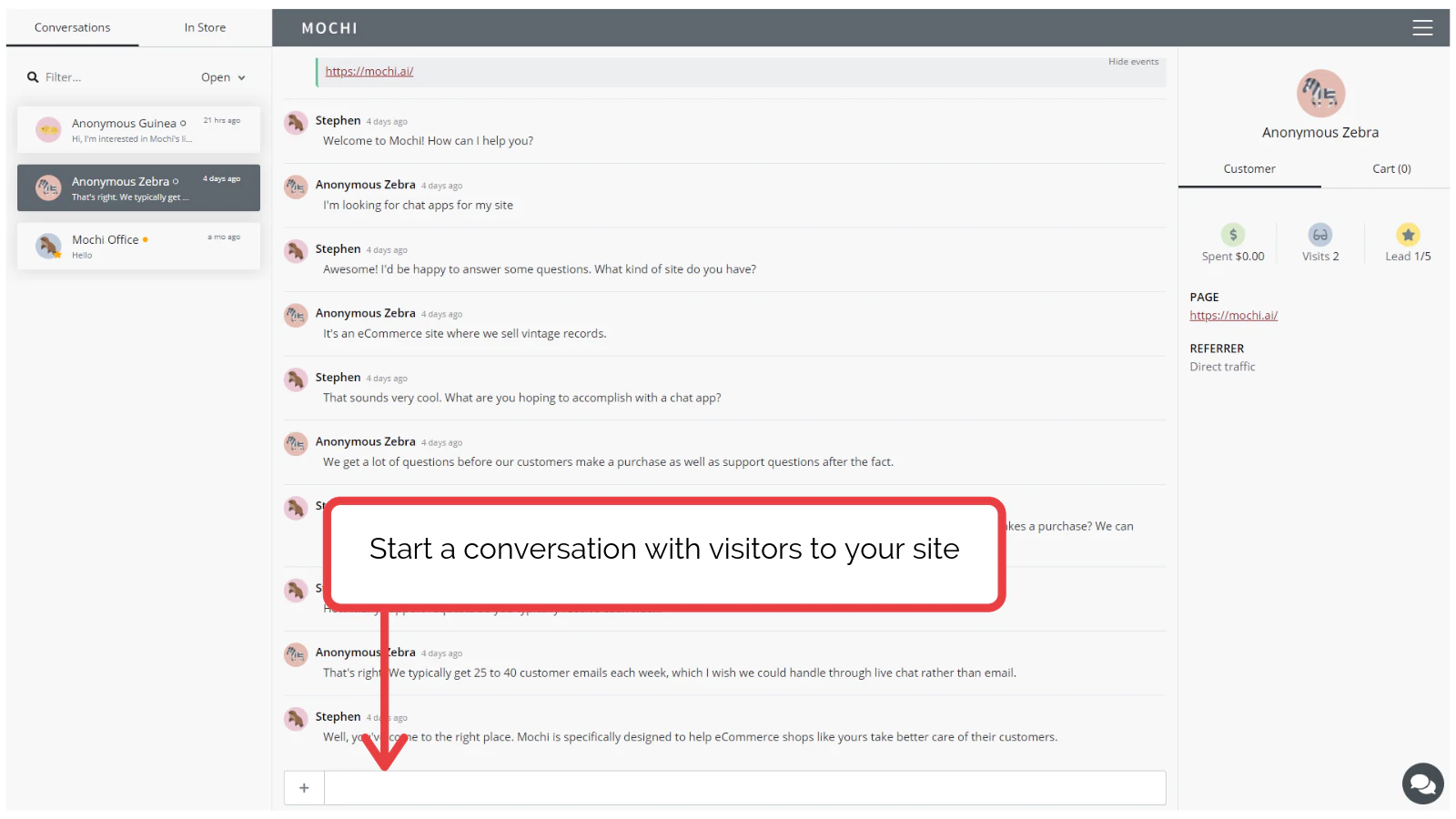Viewport: 1456px width, 819px height.
Task: Click the large Anonymous Zebra profile avatar
Action: tap(1320, 94)
